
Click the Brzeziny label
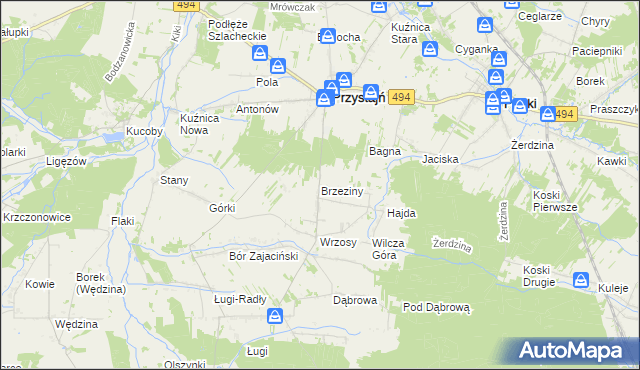(x=342, y=191)
